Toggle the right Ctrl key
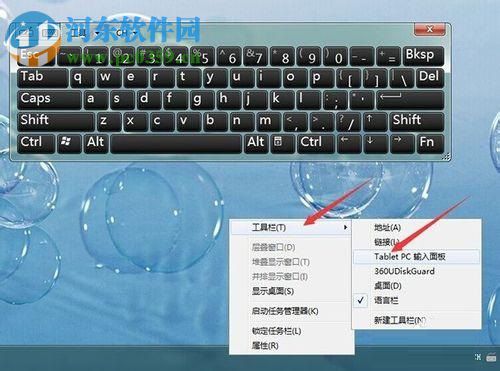The height and width of the screenshot is (371, 500). click(x=316, y=143)
